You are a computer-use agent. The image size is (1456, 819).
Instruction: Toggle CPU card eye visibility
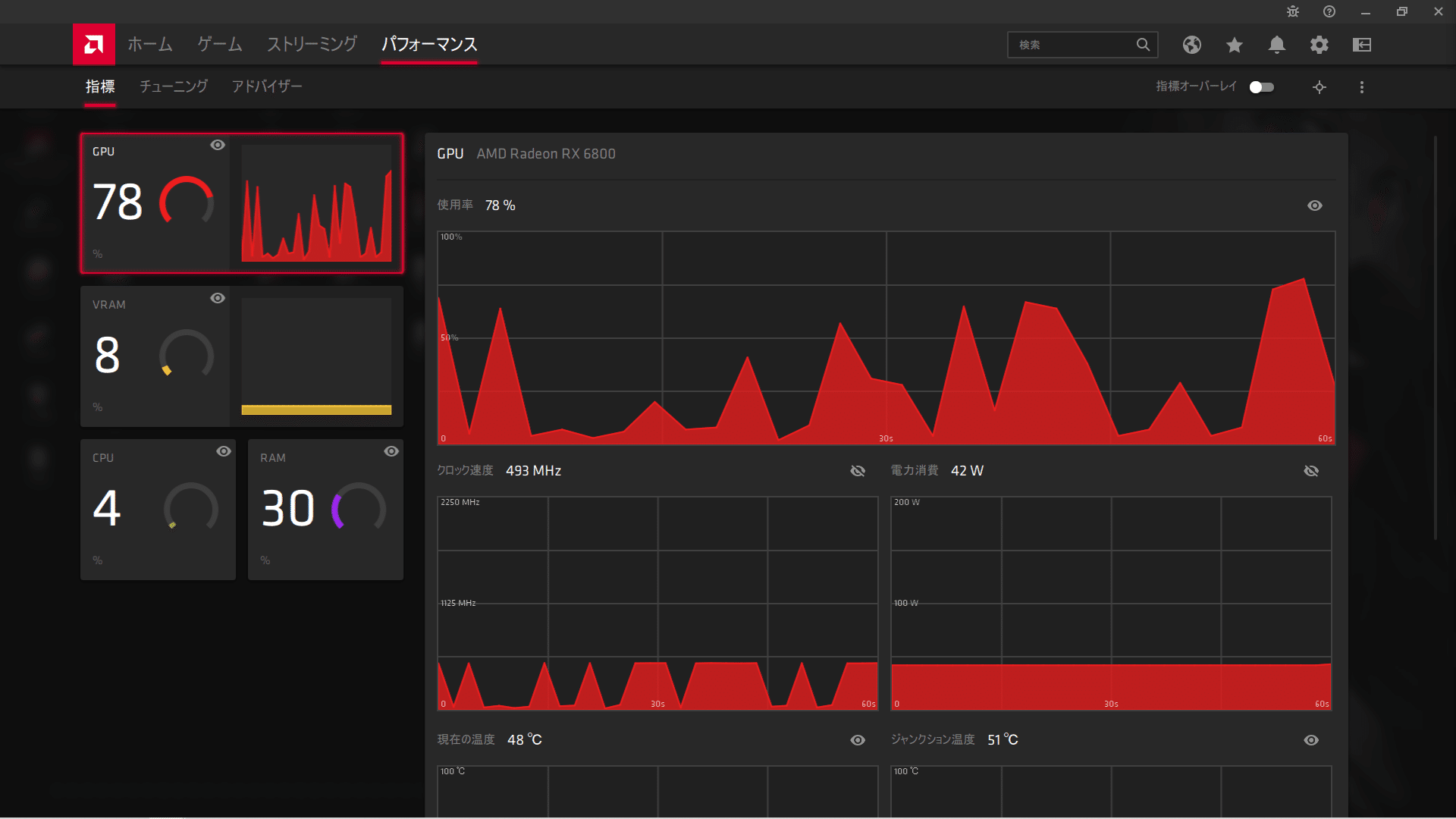[224, 451]
